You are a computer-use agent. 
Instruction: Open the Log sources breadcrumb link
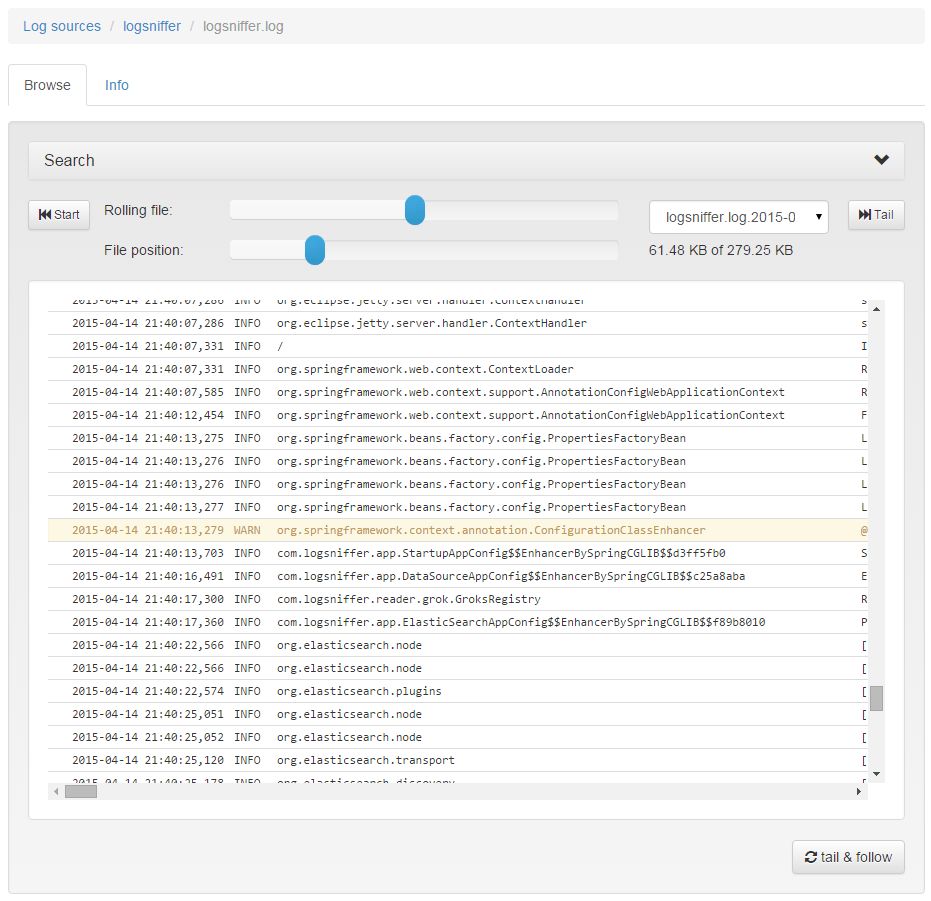click(62, 26)
